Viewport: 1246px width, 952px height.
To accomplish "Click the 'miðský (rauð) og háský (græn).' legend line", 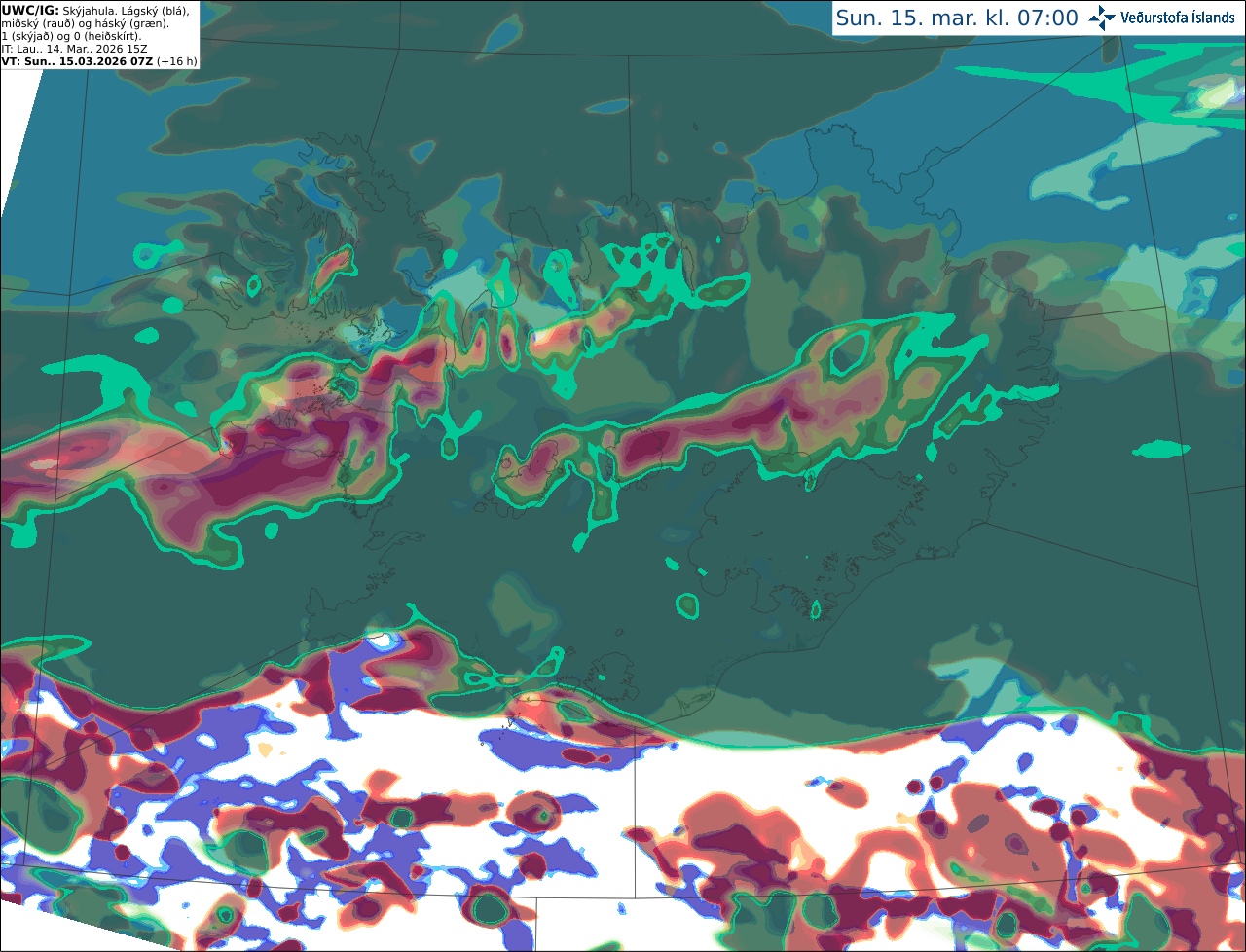I will (x=86, y=23).
